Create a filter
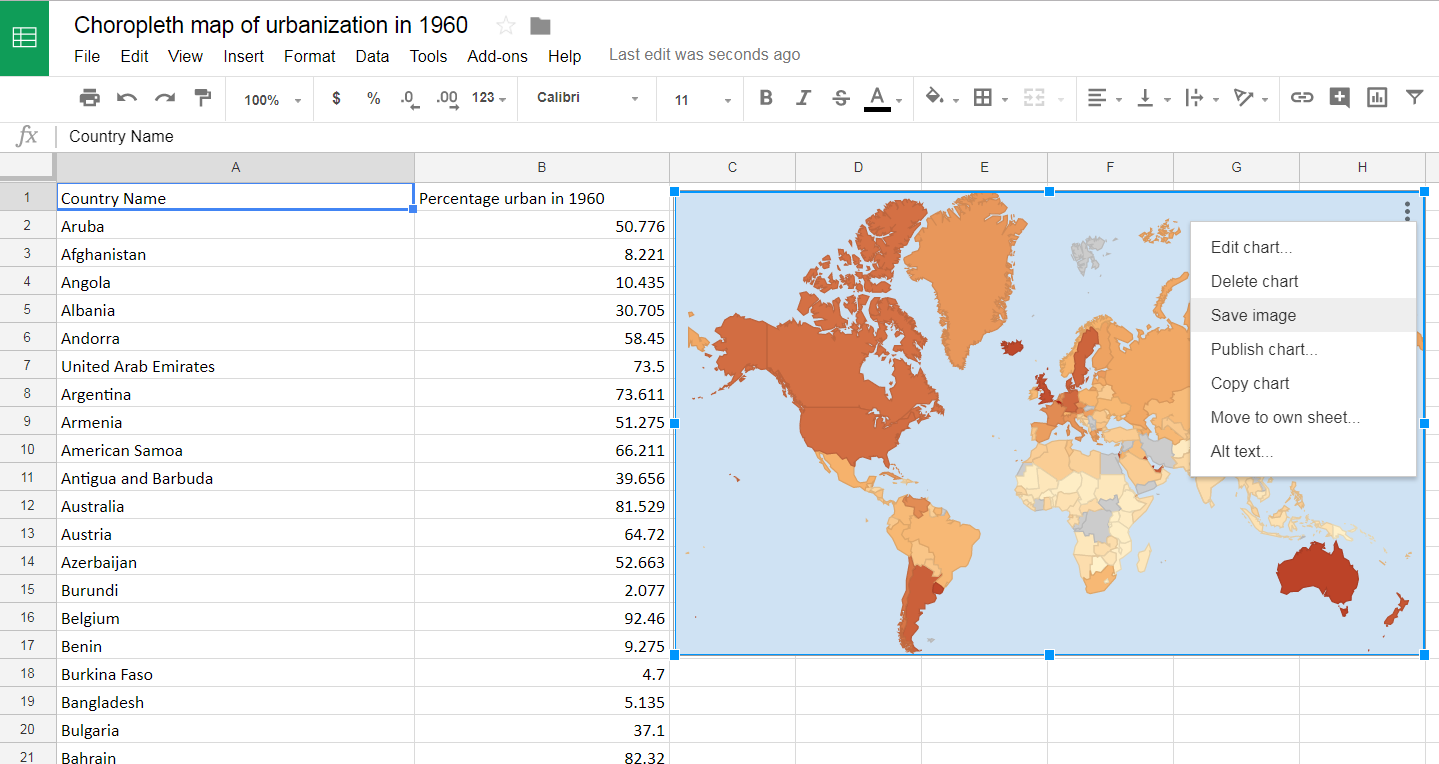This screenshot has width=1439, height=764. [1414, 98]
